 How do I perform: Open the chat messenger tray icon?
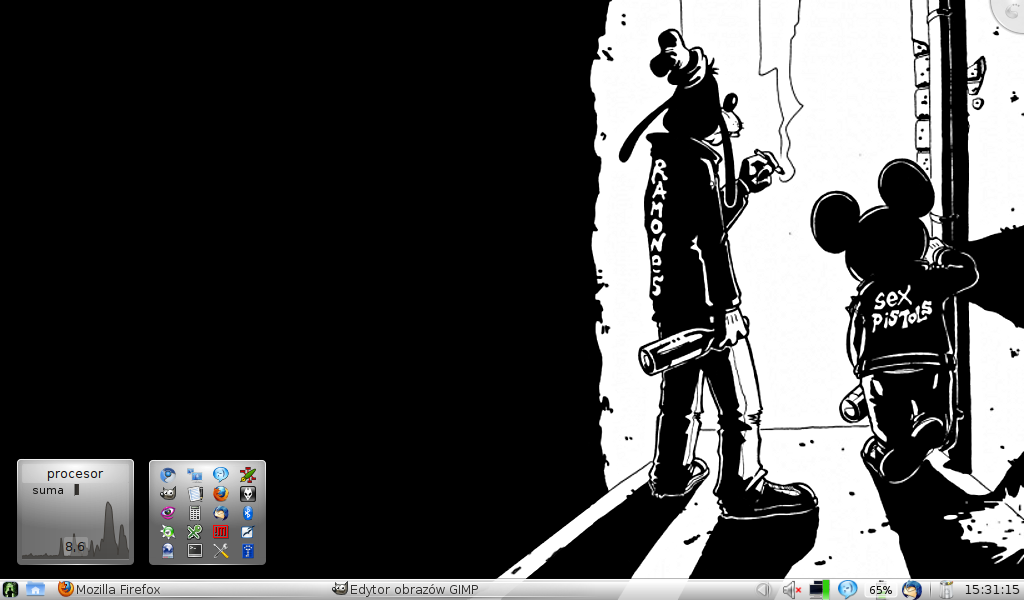click(848, 590)
